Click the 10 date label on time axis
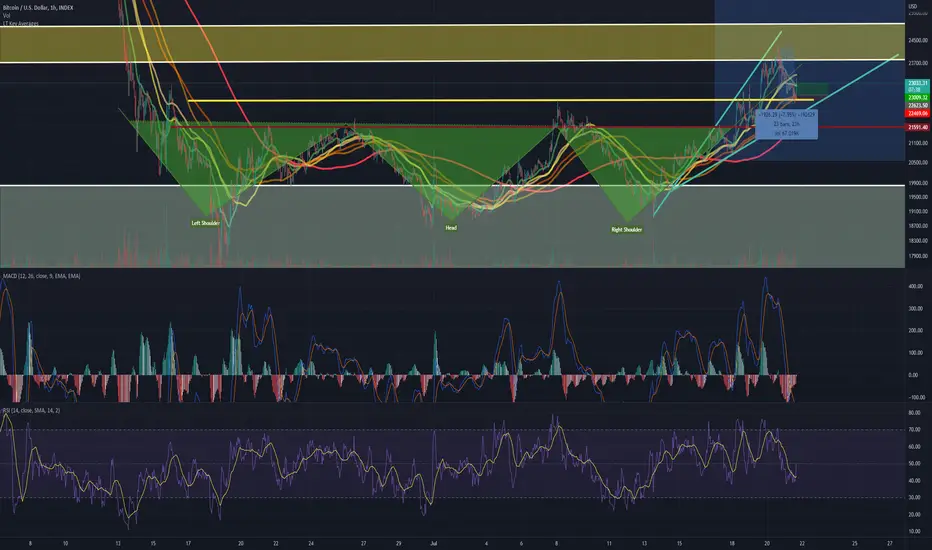The width and height of the screenshot is (932, 550). click(x=65, y=543)
